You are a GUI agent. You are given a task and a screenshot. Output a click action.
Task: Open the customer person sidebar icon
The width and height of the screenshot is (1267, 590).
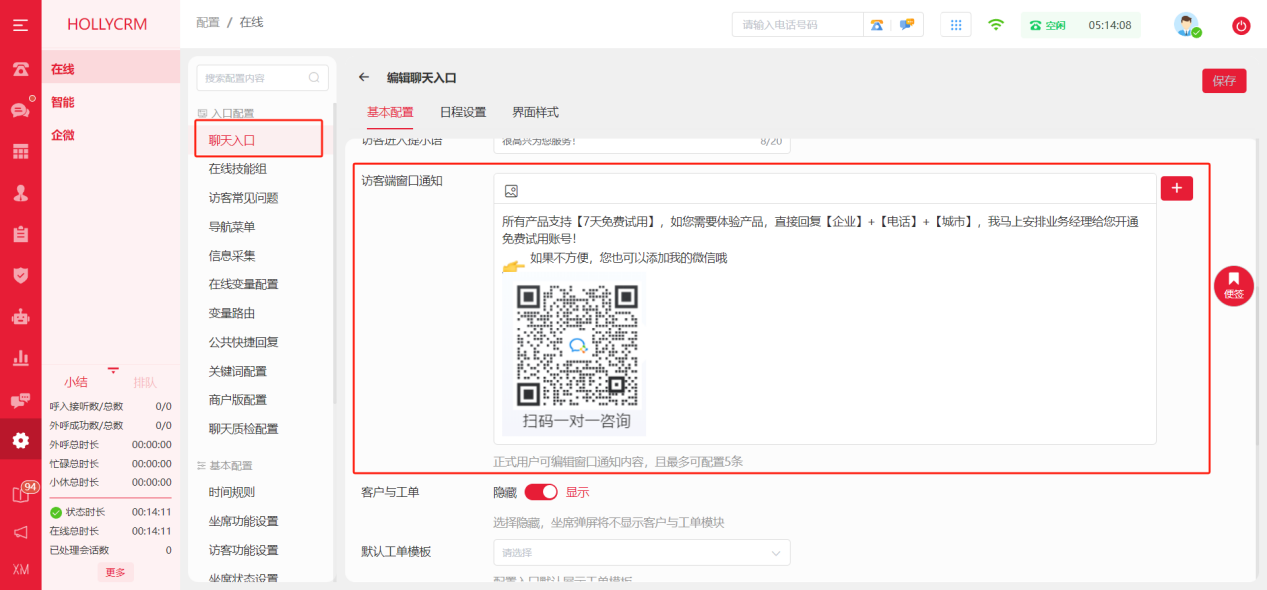[x=20, y=193]
